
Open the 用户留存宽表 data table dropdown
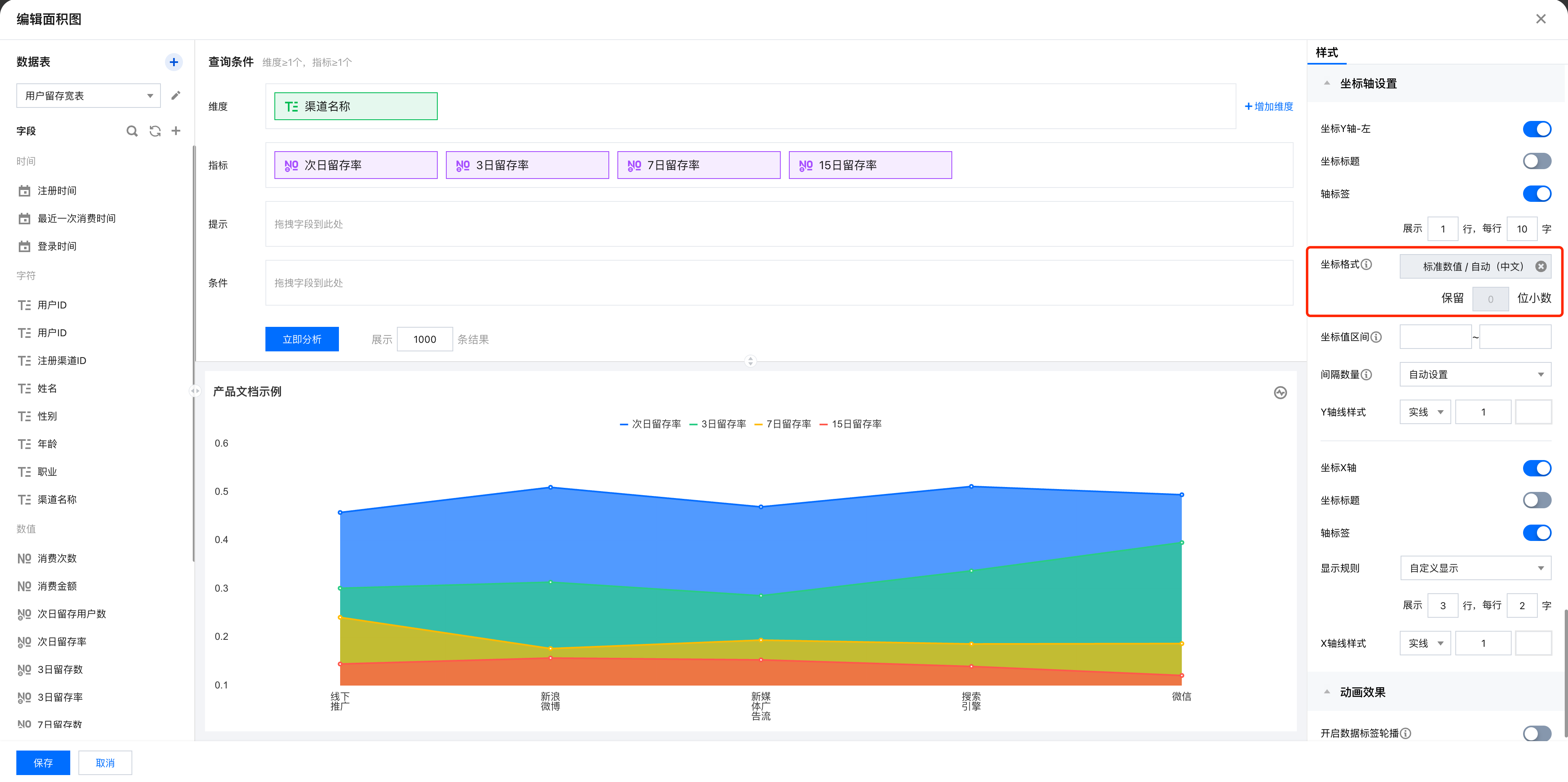[x=88, y=96]
